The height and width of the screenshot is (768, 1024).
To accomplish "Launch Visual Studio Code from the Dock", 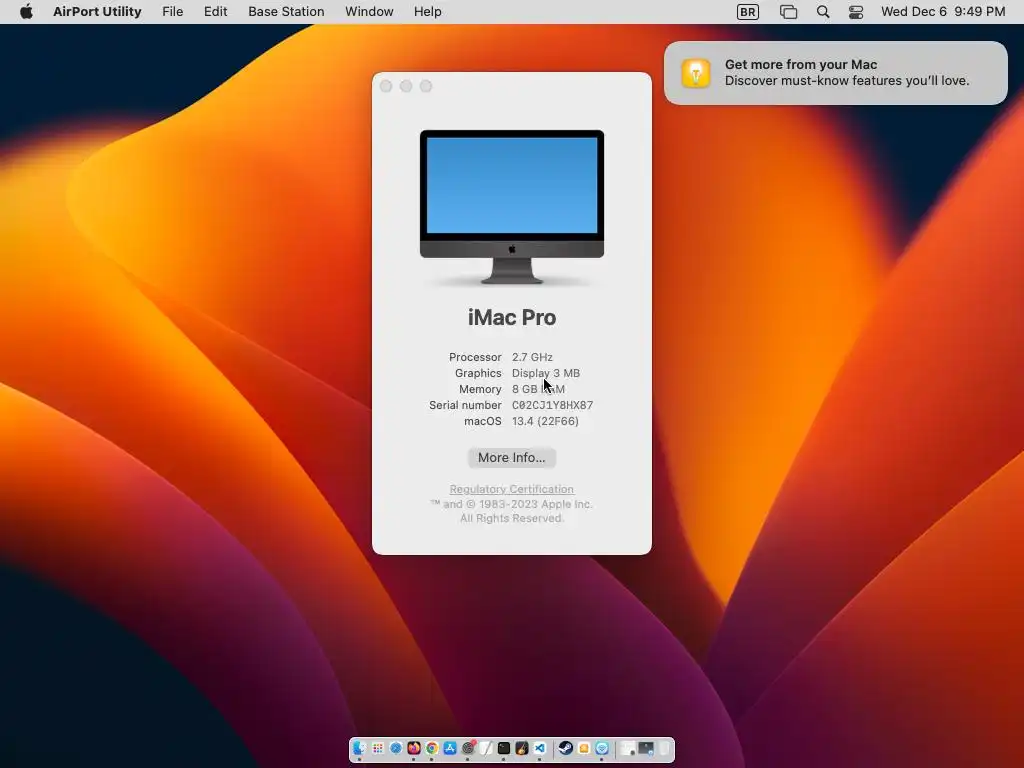I will [x=539, y=748].
